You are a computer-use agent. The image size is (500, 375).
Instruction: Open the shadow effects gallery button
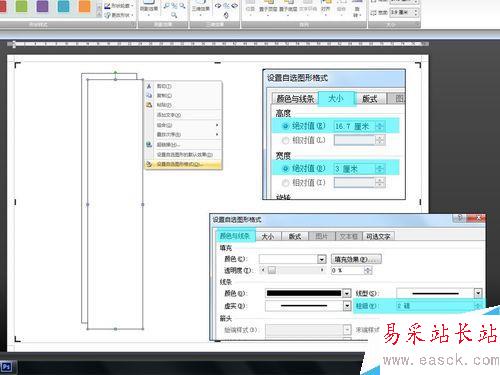click(x=149, y=7)
